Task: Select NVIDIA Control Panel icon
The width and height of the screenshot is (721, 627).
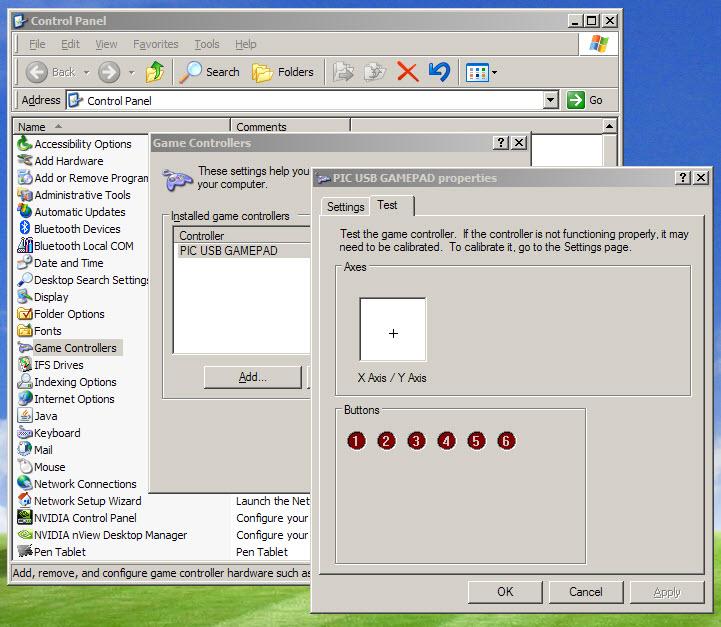Action: [24, 518]
